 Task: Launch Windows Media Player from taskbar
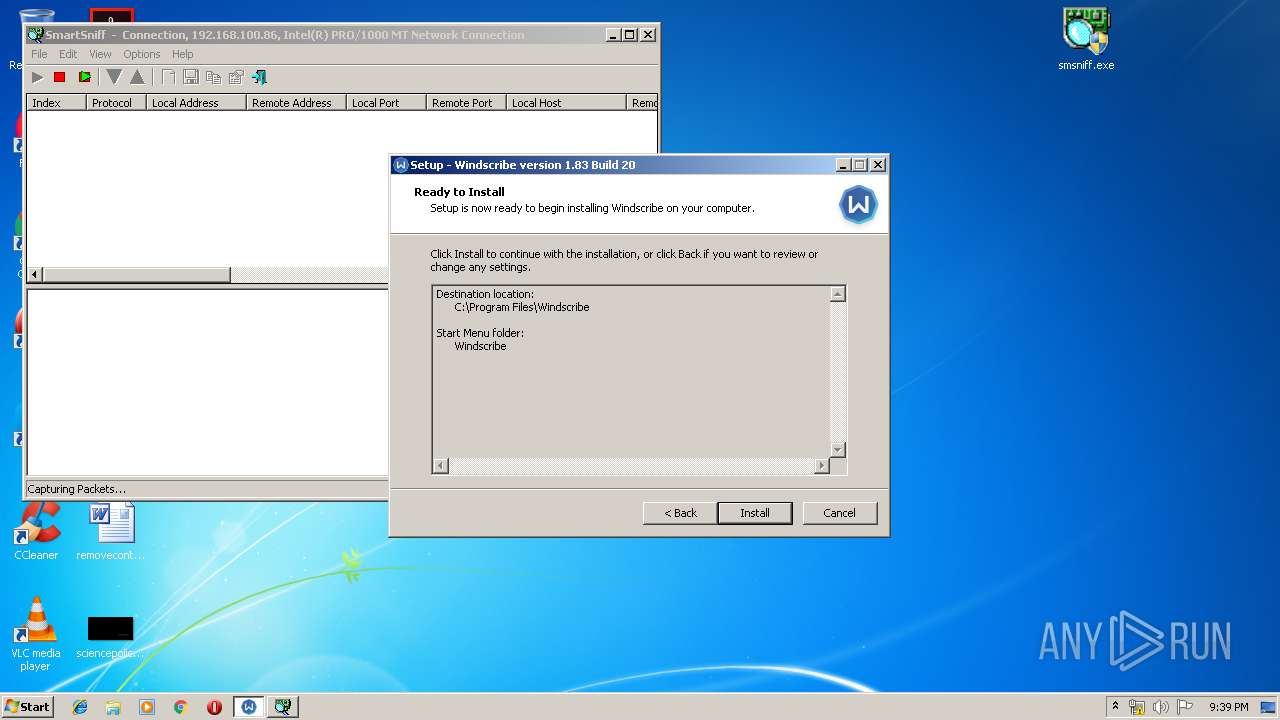147,707
